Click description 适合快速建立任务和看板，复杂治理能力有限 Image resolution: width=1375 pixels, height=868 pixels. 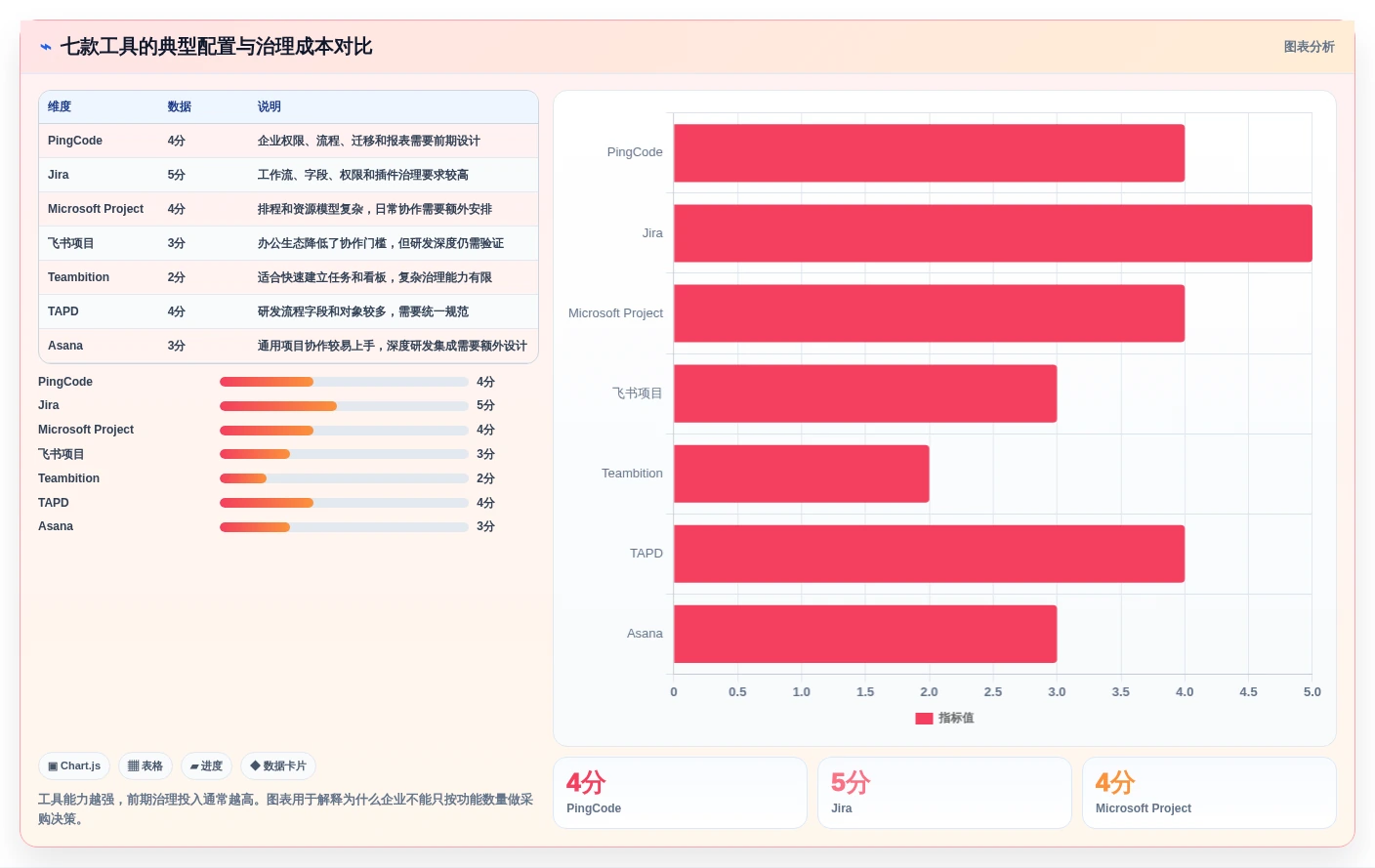375,277
